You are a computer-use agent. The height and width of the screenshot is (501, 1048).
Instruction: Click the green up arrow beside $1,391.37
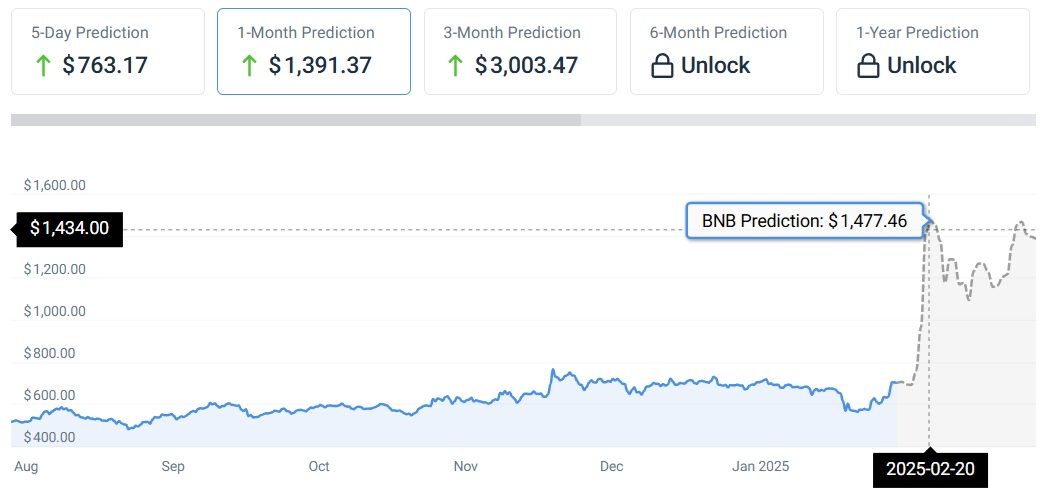249,66
